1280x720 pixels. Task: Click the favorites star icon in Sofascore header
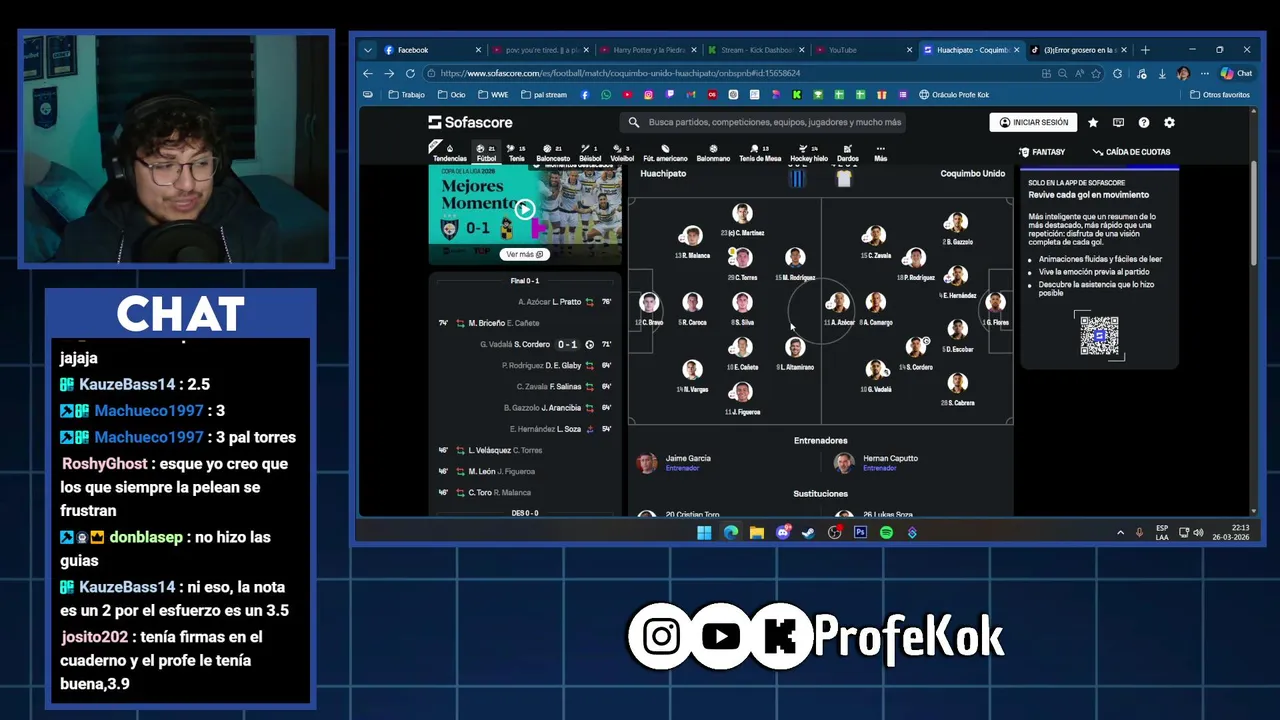pos(1093,122)
